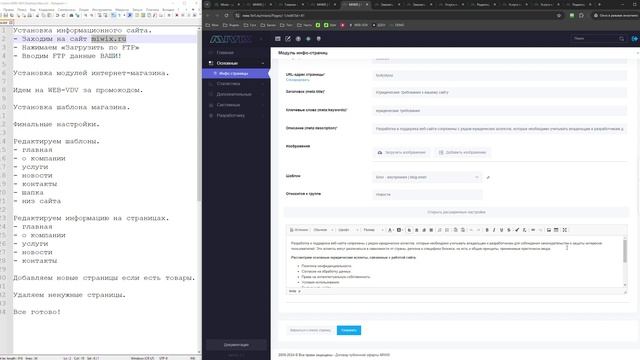Click the blue logout icon in header

point(634,39)
